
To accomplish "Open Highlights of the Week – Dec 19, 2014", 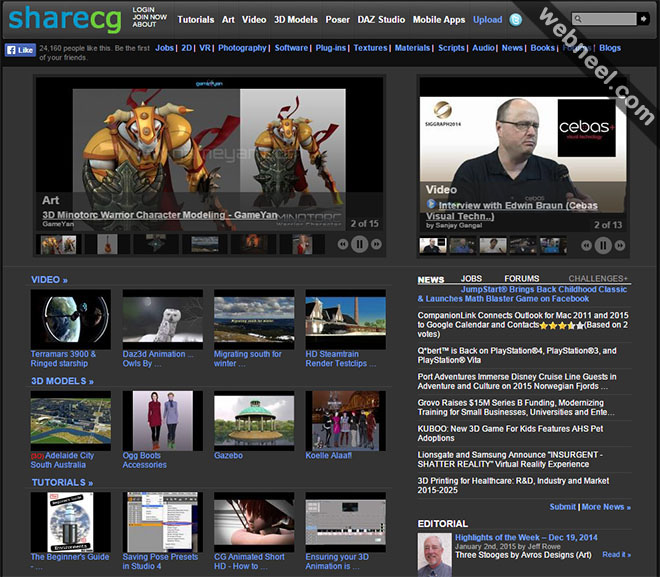I will pyautogui.click(x=526, y=537).
